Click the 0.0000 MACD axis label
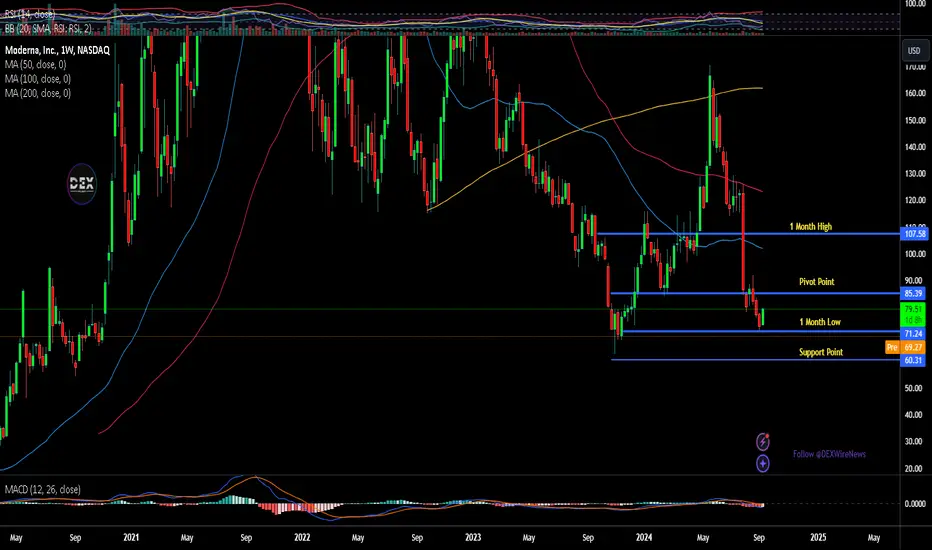 click(x=915, y=504)
